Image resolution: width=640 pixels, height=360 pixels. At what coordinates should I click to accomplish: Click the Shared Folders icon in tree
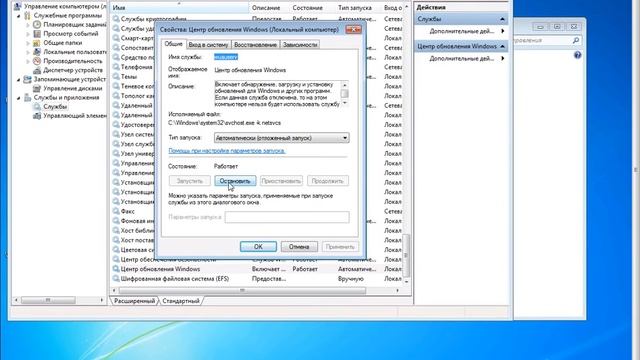point(37,42)
